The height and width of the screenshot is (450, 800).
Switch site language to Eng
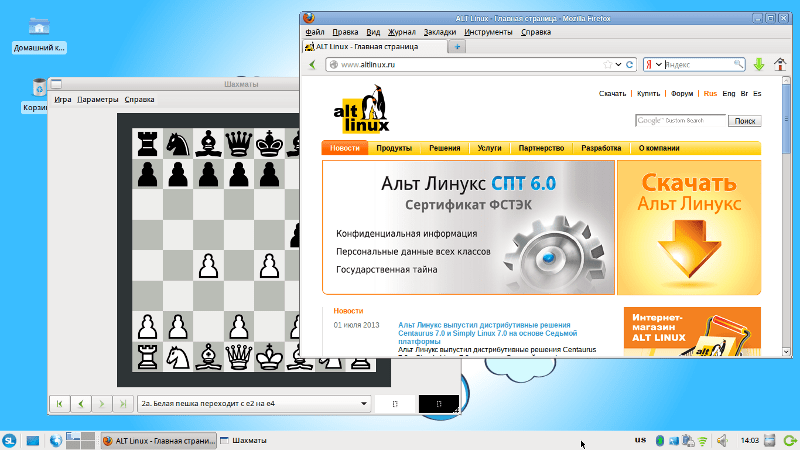pos(729,93)
